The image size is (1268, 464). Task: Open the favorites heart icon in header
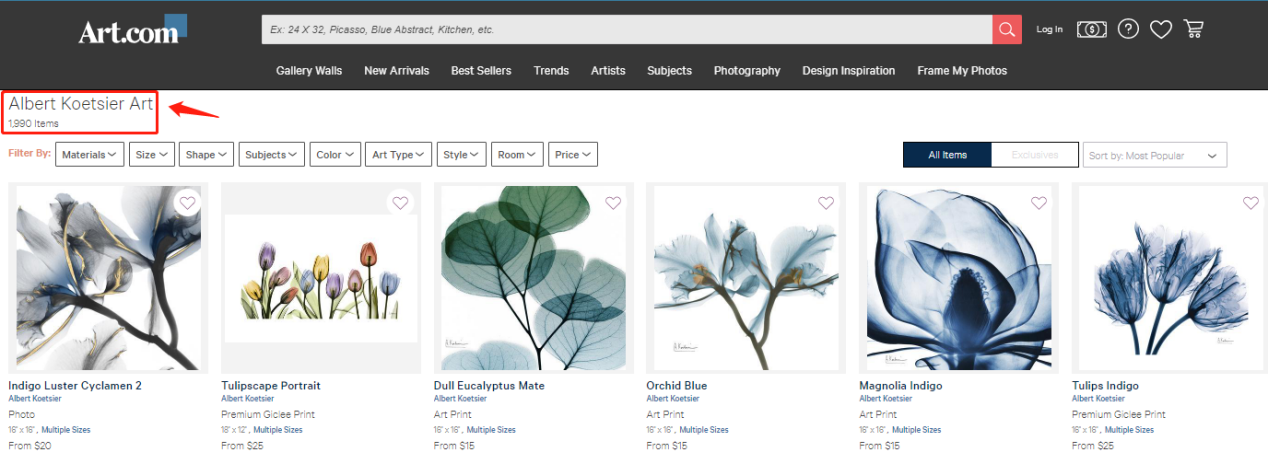click(x=1160, y=29)
